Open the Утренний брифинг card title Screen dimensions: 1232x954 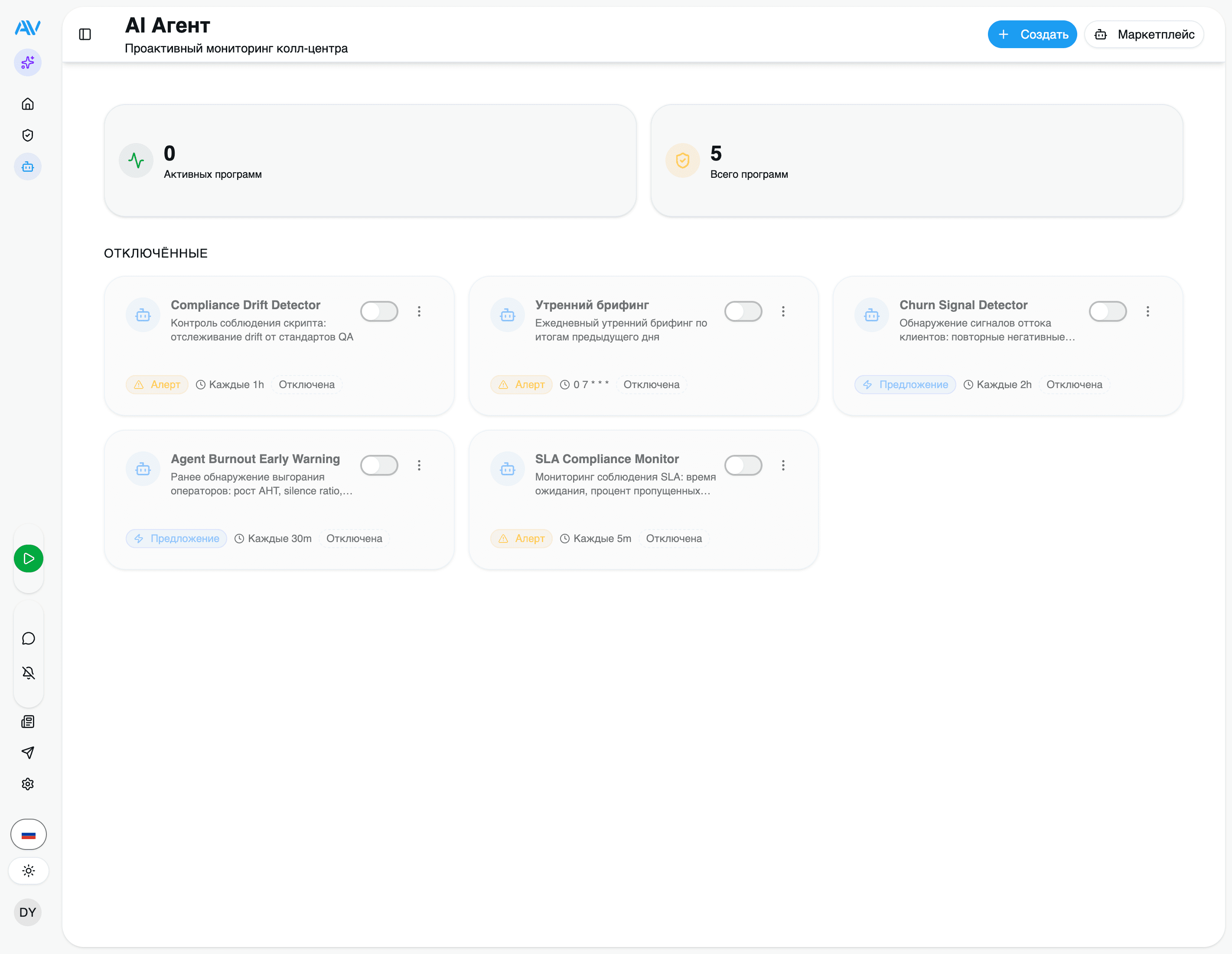pyautogui.click(x=592, y=305)
